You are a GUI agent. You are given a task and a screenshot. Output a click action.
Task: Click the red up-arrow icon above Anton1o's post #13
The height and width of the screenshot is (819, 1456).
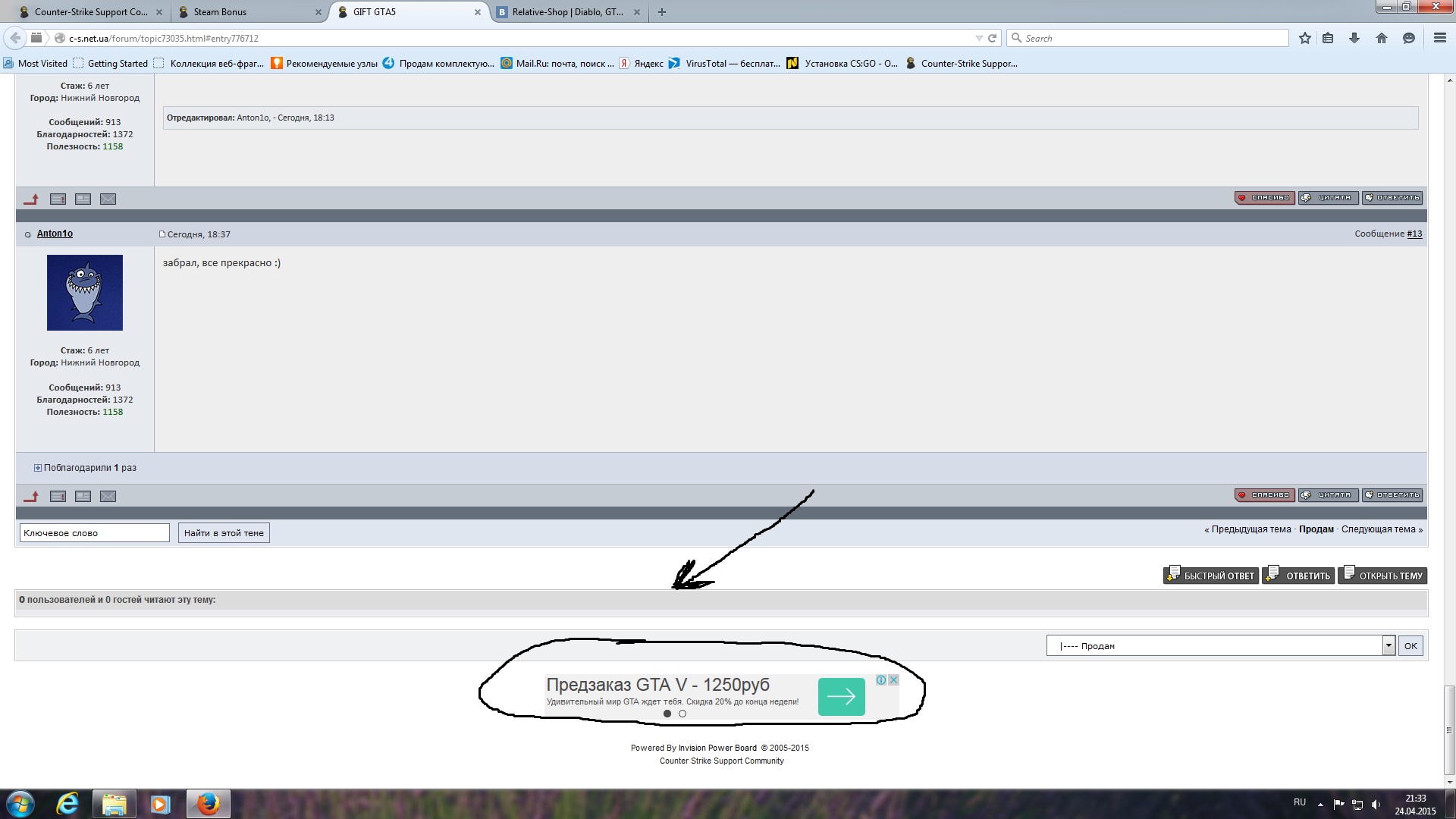pyautogui.click(x=31, y=199)
